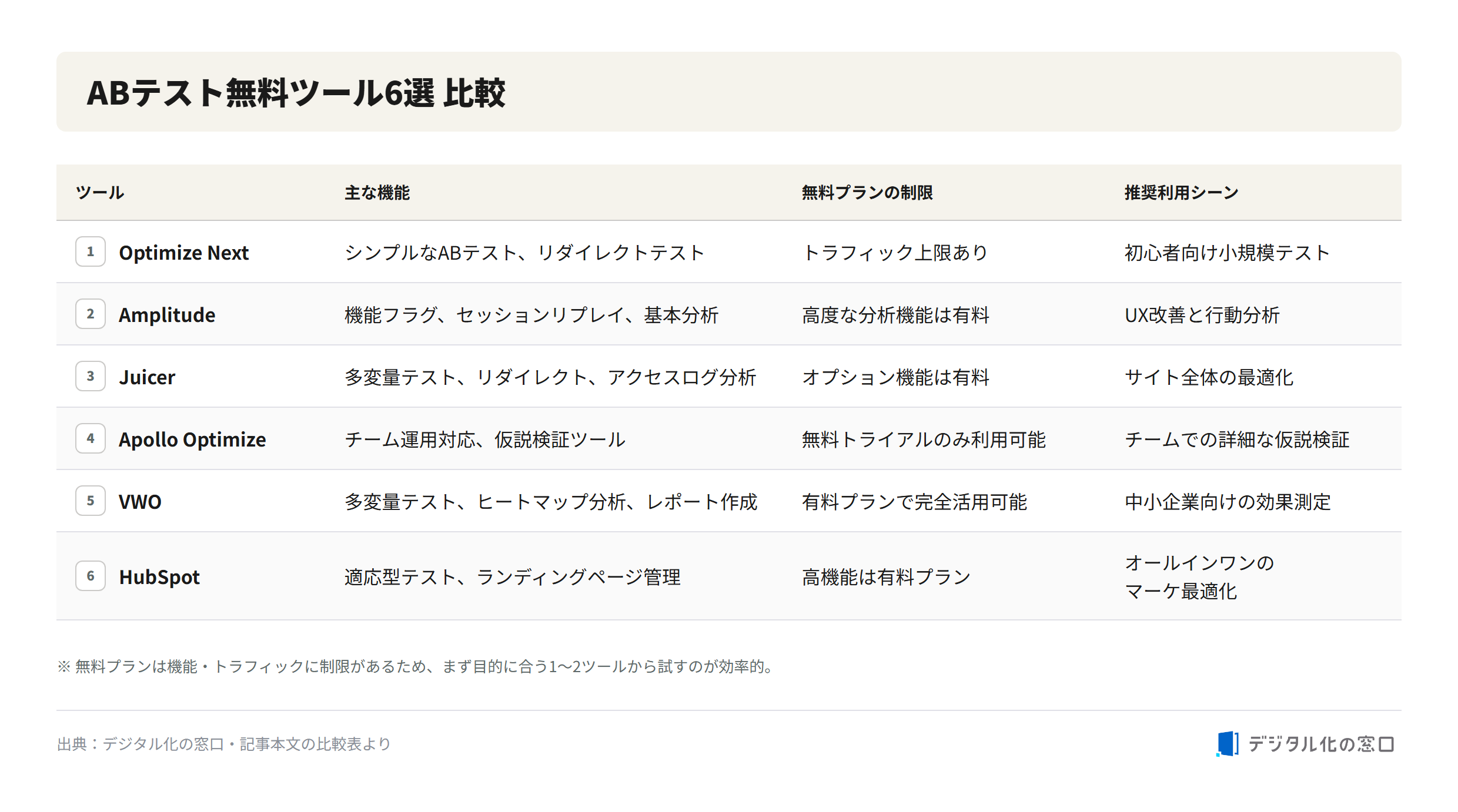
Task: Click the footnote starting with ※ 無料プランは機能
Action: 416,666
